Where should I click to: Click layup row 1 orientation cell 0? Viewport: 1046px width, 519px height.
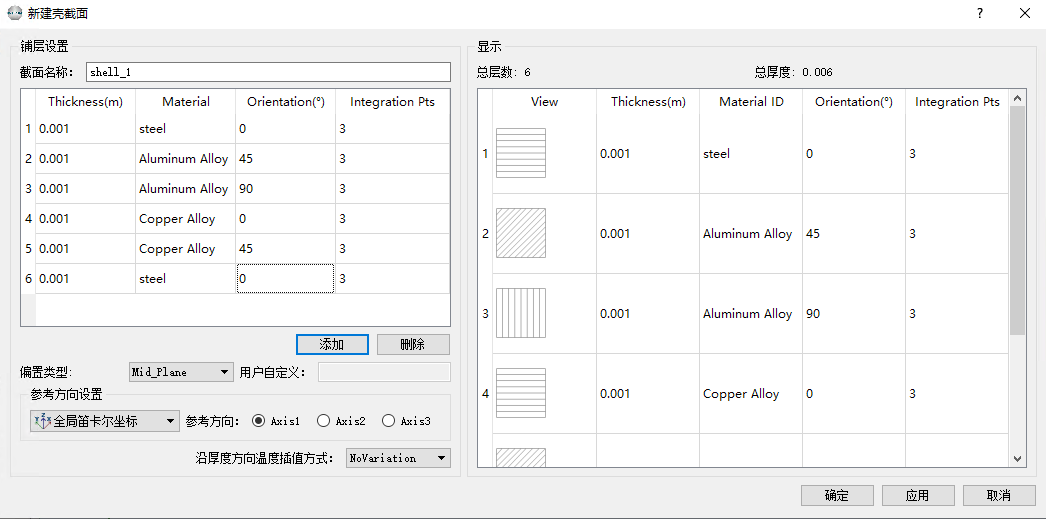point(286,128)
